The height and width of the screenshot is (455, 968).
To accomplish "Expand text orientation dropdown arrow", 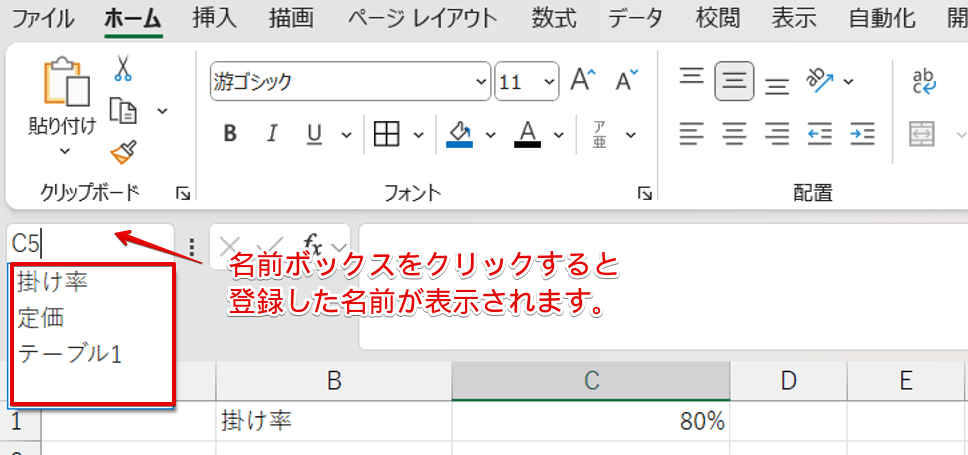I will pyautogui.click(x=849, y=81).
